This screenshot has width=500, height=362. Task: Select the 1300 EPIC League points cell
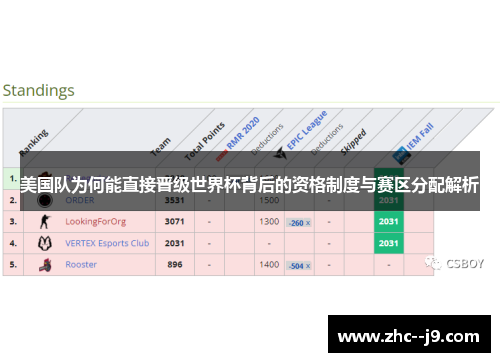[x=269, y=222]
